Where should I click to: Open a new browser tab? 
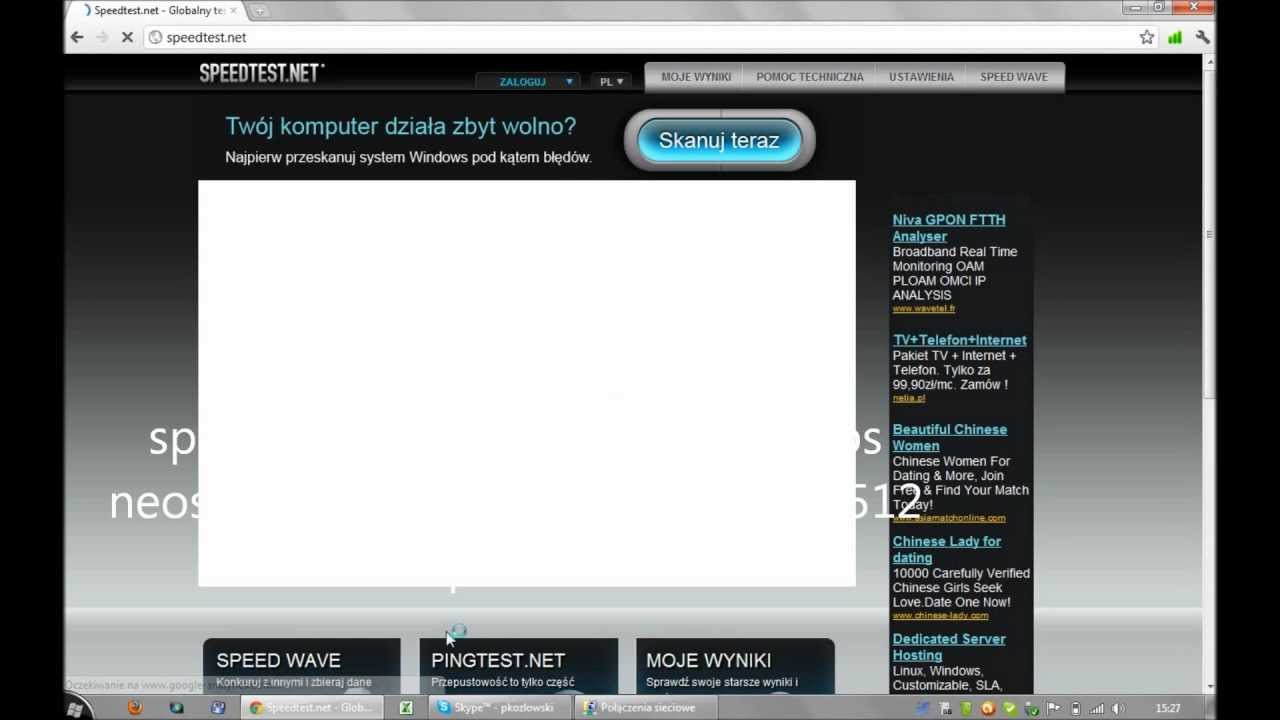tap(260, 11)
